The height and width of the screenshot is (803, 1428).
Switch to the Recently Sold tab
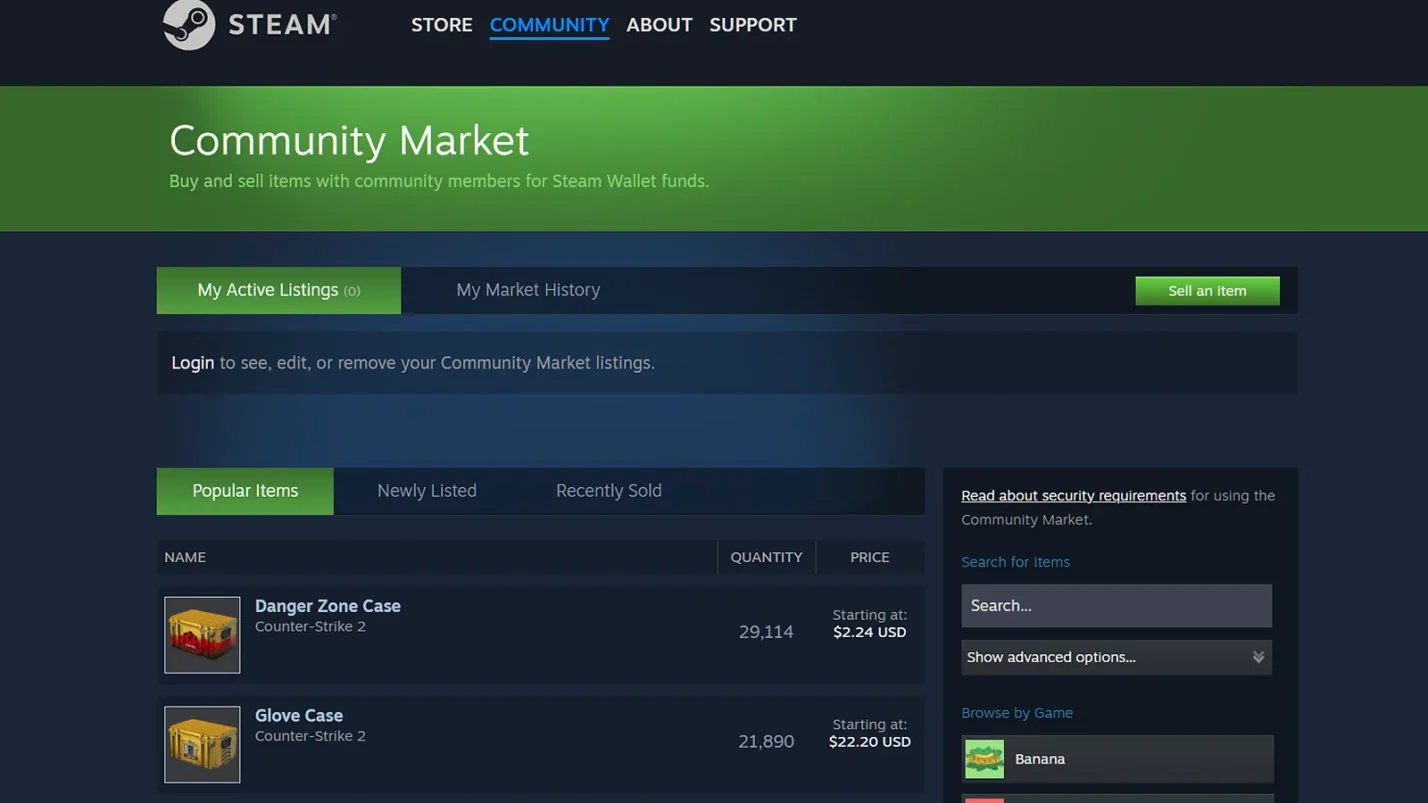click(x=608, y=490)
